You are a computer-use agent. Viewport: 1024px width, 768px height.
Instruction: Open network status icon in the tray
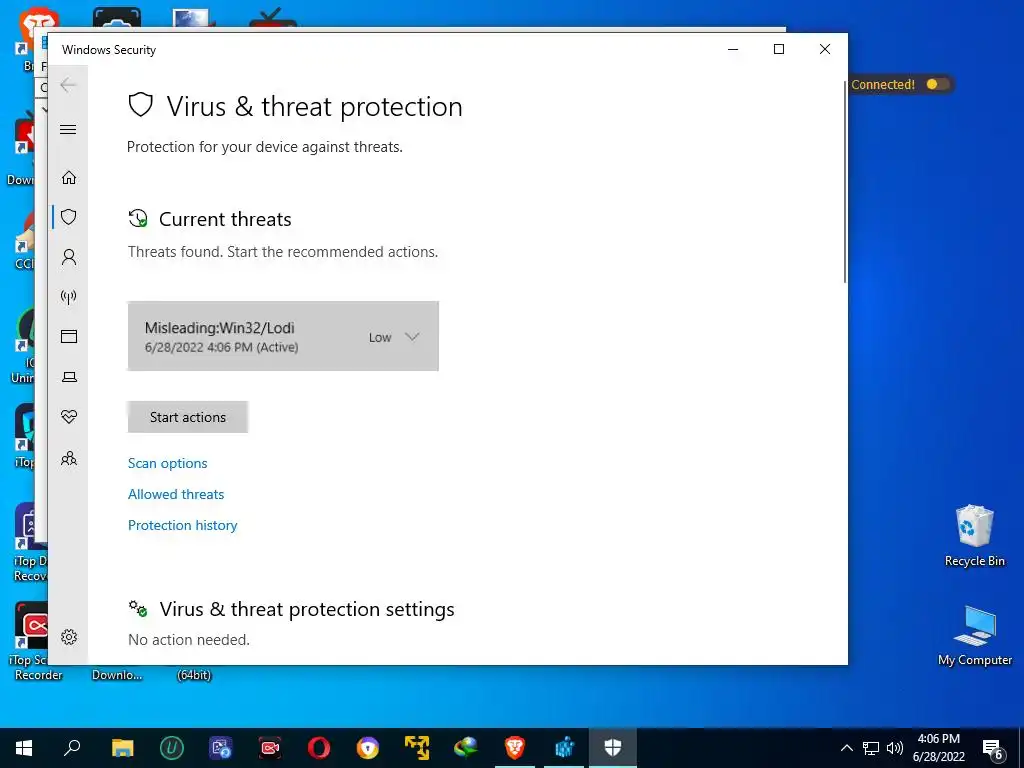tap(871, 748)
